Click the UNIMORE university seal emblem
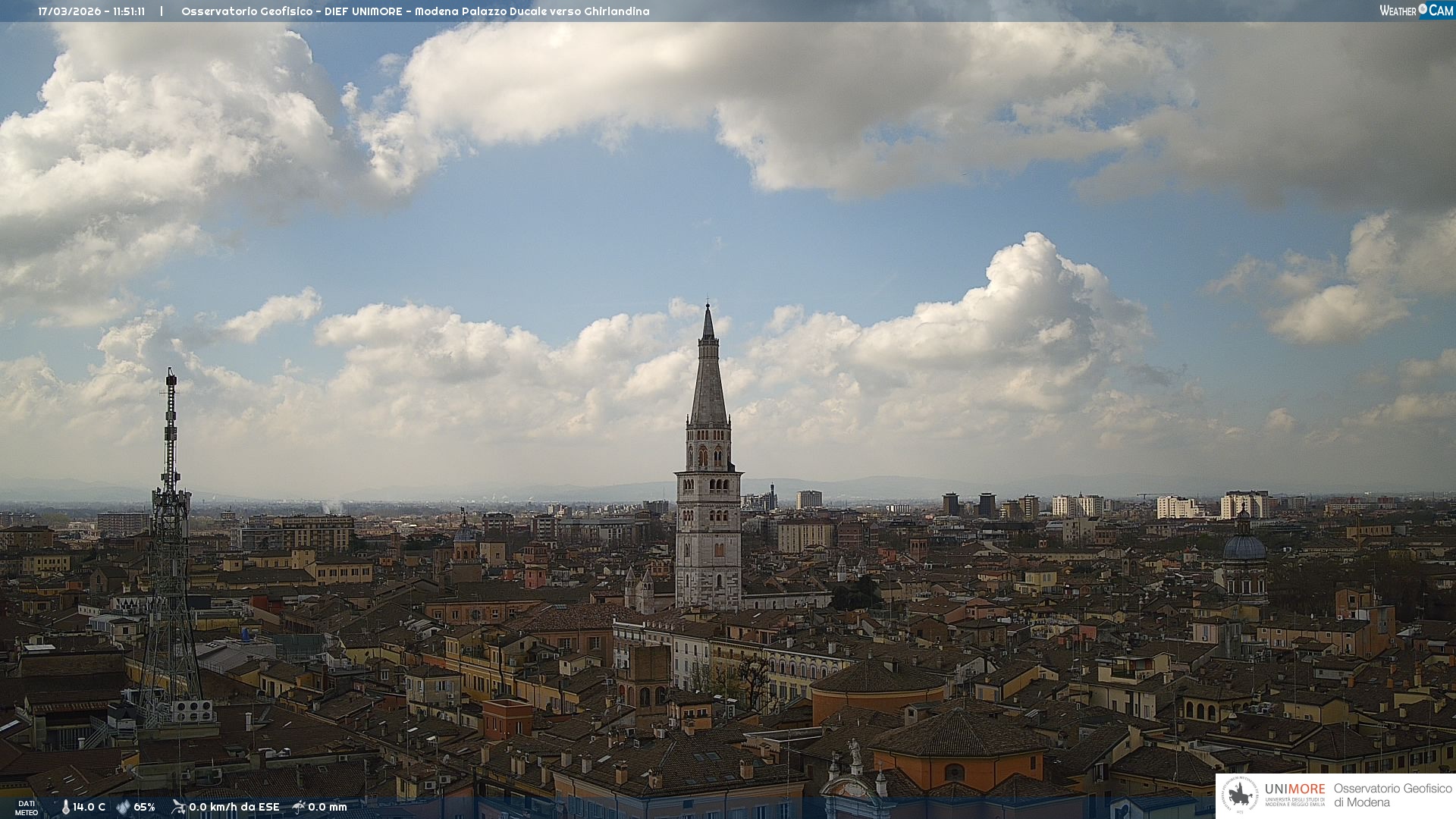 click(x=1240, y=795)
